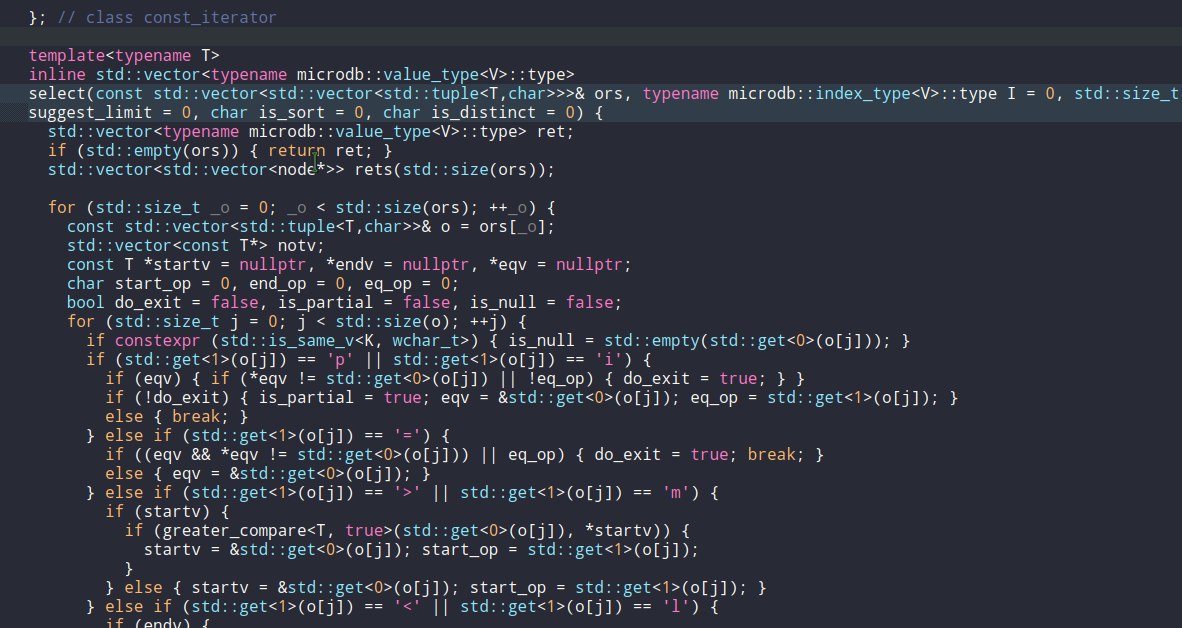Click the 'ret;' variable declaration line
The image size is (1182, 628).
pos(311,131)
